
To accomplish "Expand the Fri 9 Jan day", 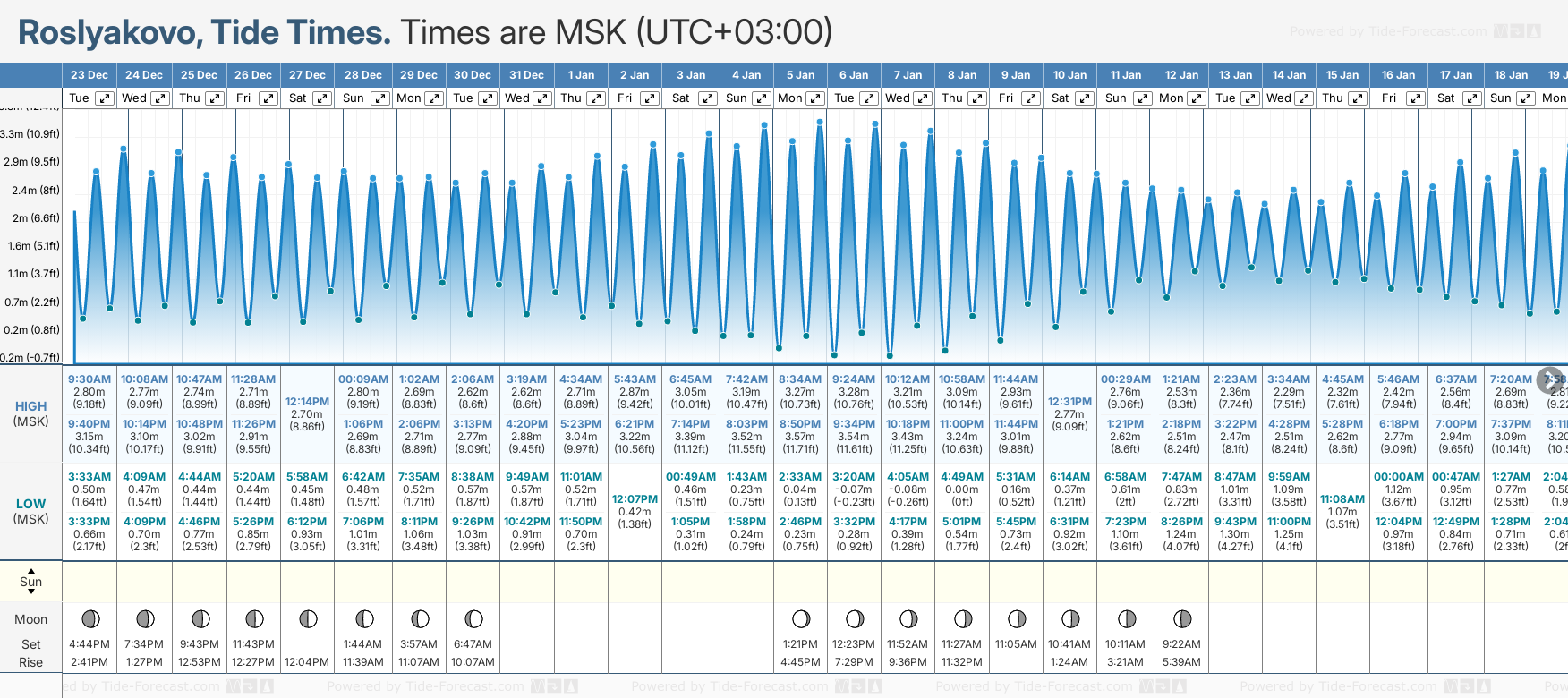I will 1030,98.
